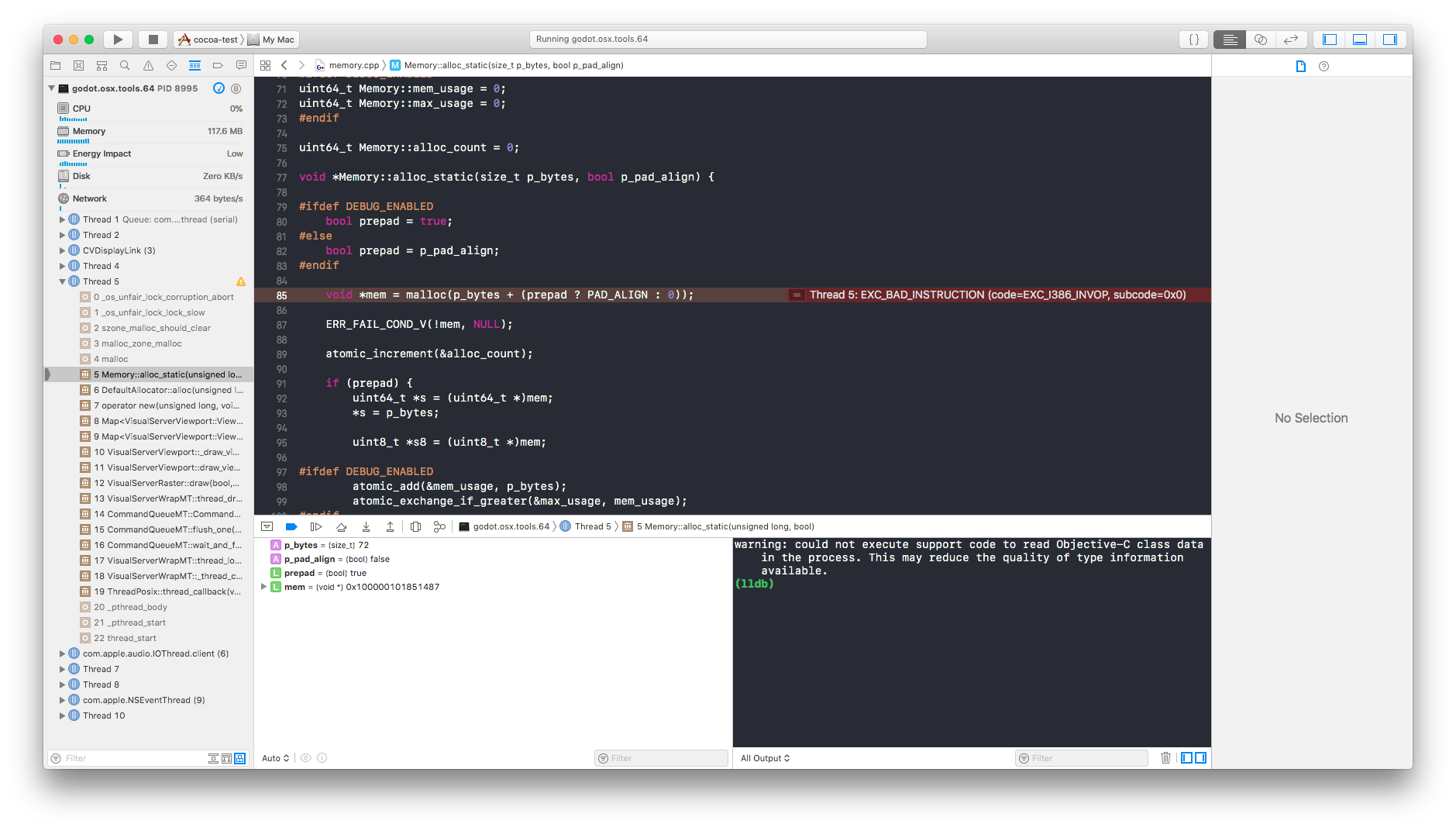Deactivate breakpoints in the debug bar
This screenshot has height=831, width=1456.
[291, 526]
